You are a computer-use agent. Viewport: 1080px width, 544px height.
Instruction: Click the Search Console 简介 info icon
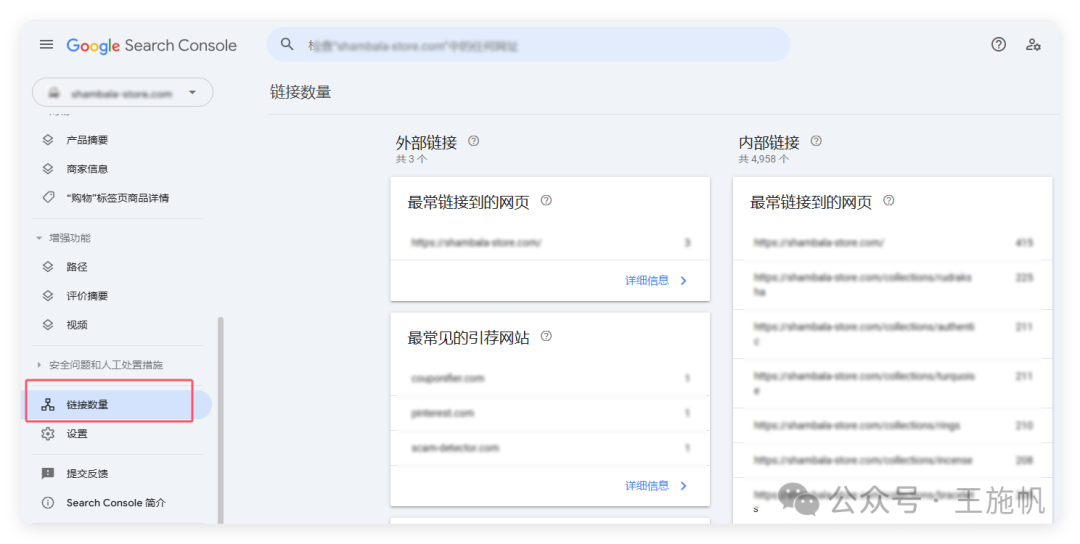48,503
